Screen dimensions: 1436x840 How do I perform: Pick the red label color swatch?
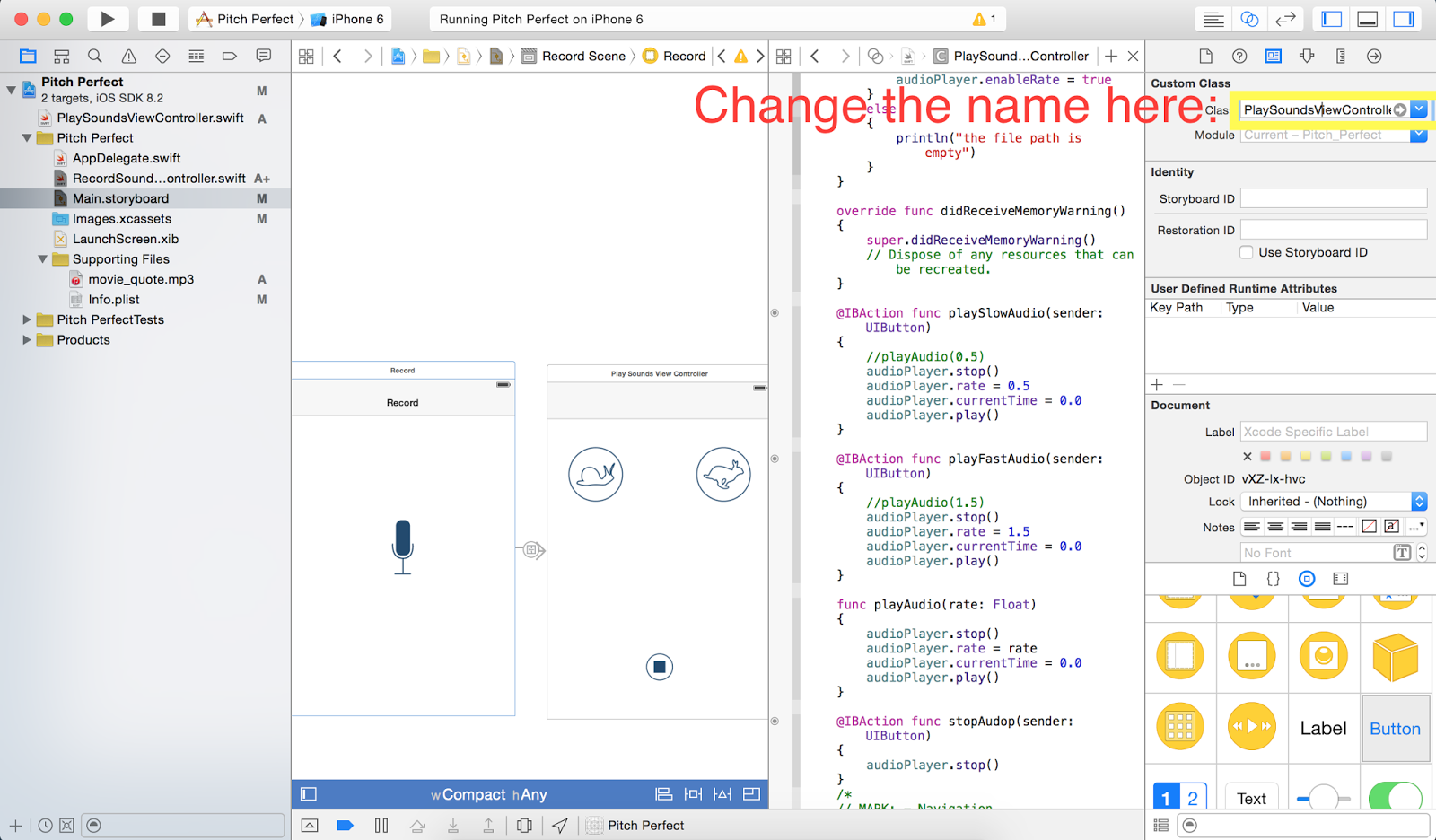(x=1265, y=456)
